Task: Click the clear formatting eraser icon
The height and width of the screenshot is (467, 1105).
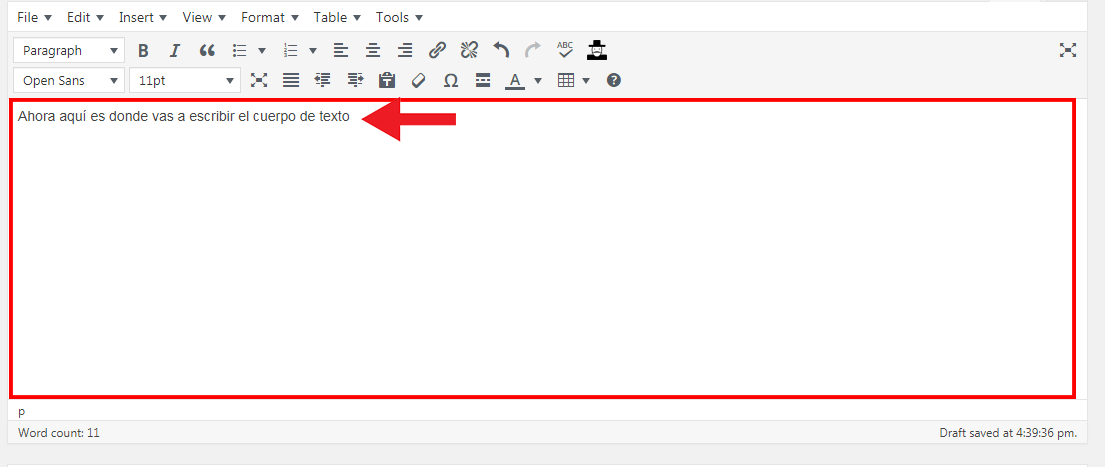Action: [x=419, y=80]
